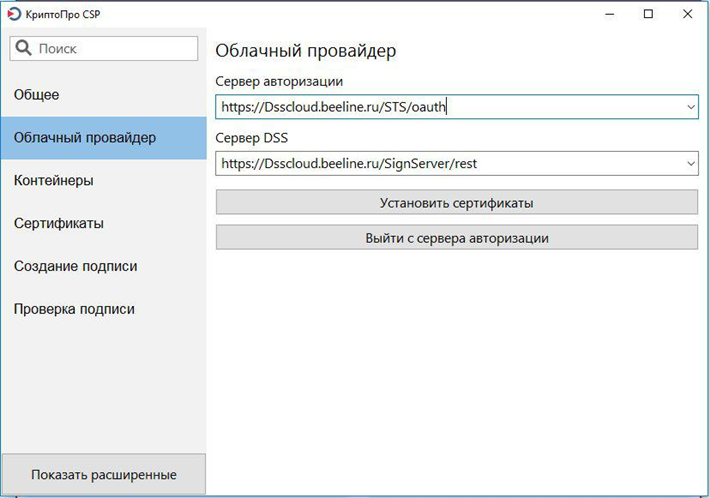Open the Проверка подписи section
The height and width of the screenshot is (498, 710).
tap(104, 309)
